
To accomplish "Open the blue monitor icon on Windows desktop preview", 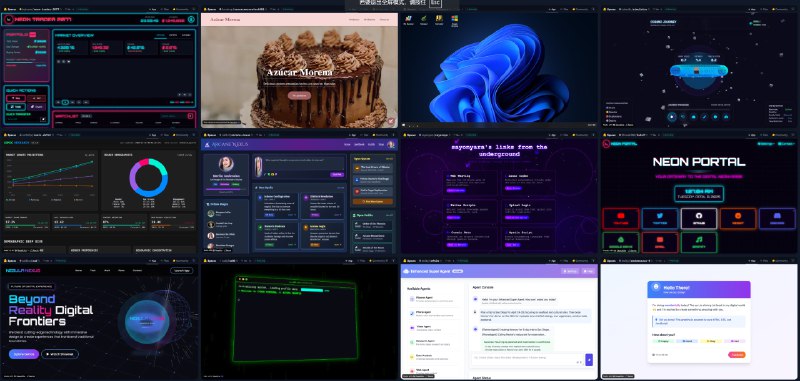I will pos(408,19).
